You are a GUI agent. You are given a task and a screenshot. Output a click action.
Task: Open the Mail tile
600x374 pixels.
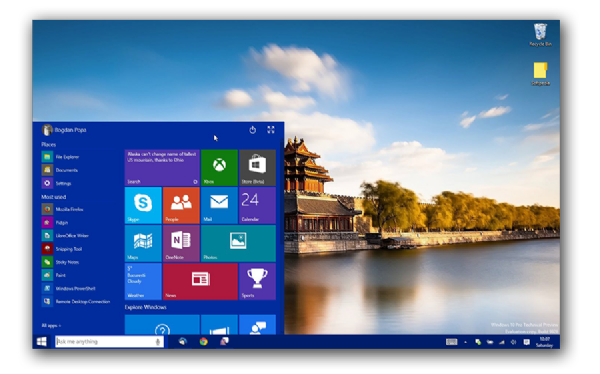(219, 205)
